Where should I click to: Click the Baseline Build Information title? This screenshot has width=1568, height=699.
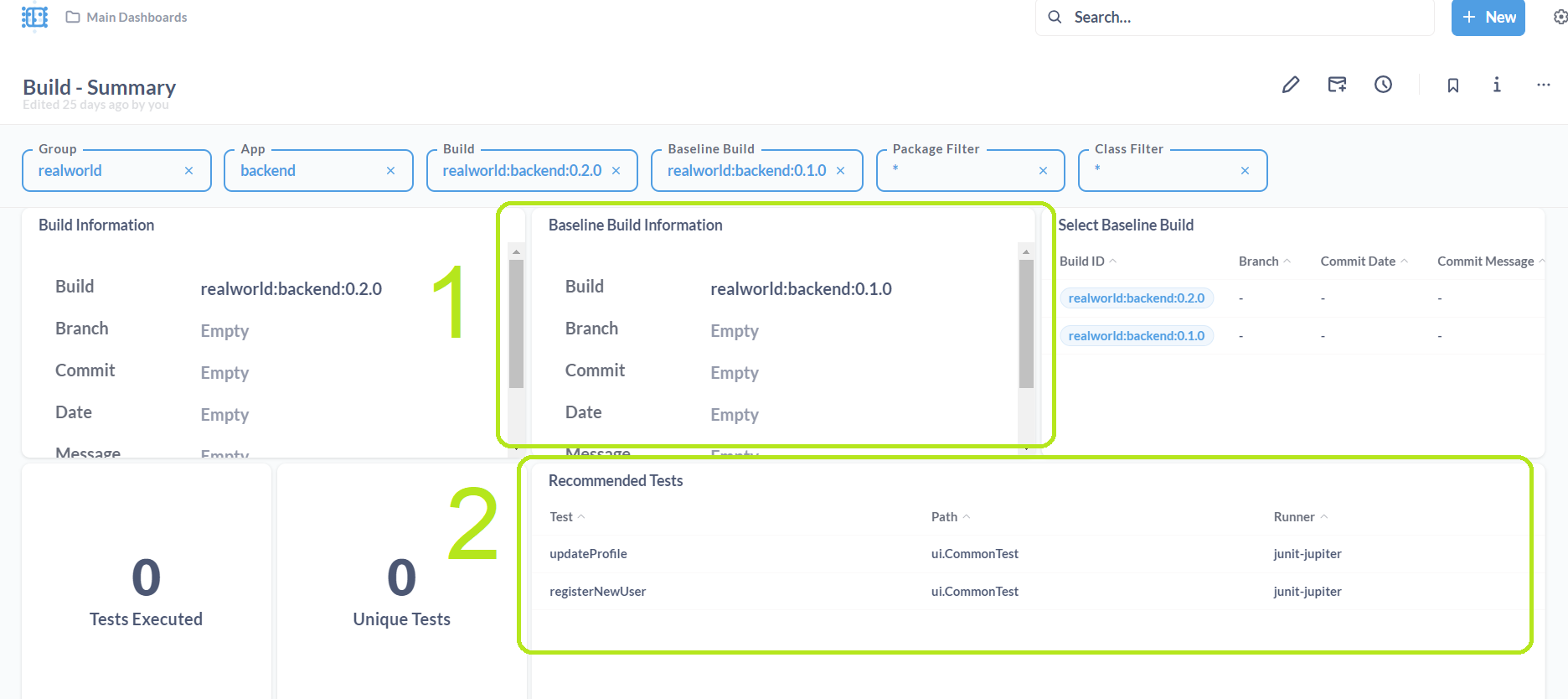point(635,225)
